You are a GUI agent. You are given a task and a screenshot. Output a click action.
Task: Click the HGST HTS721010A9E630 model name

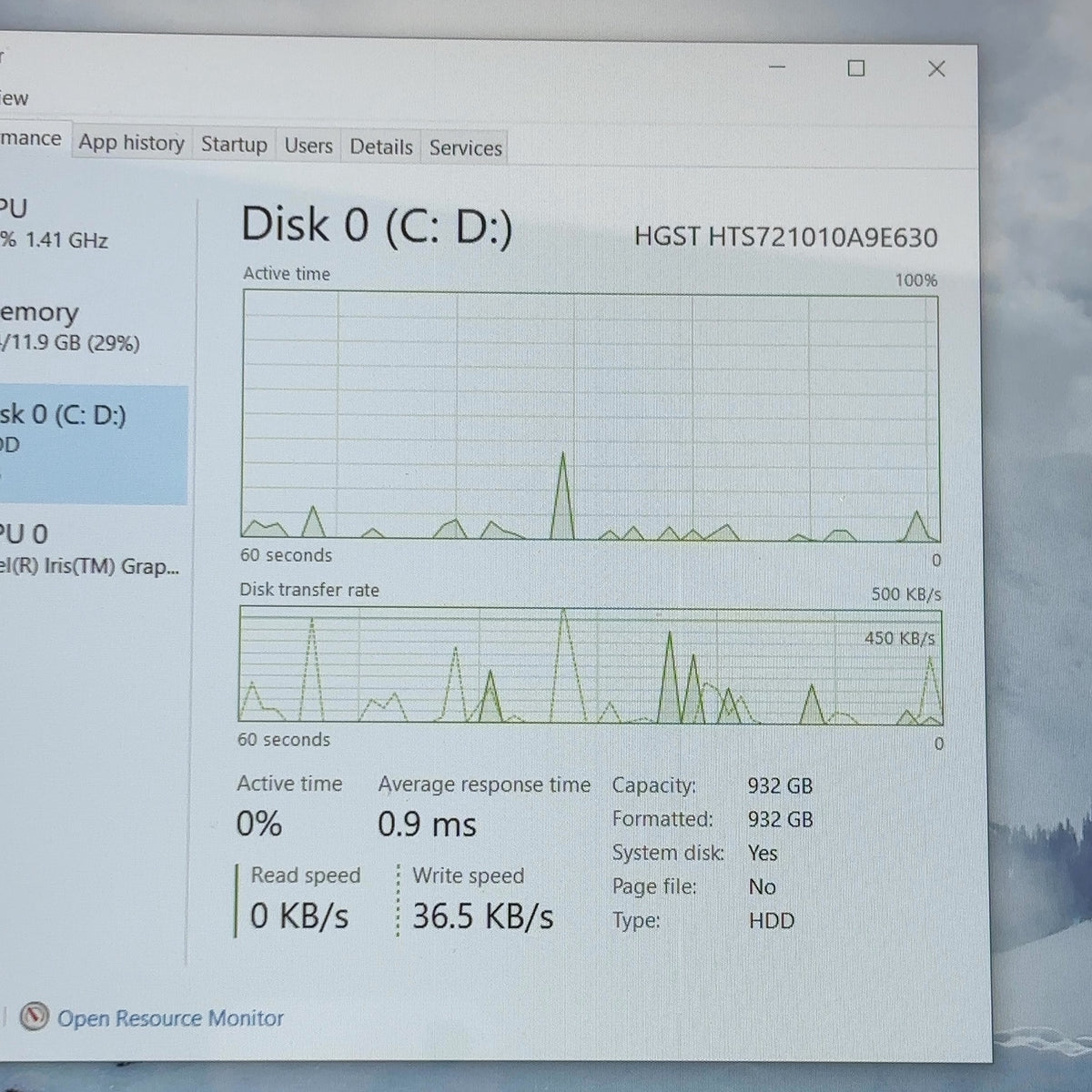point(785,238)
